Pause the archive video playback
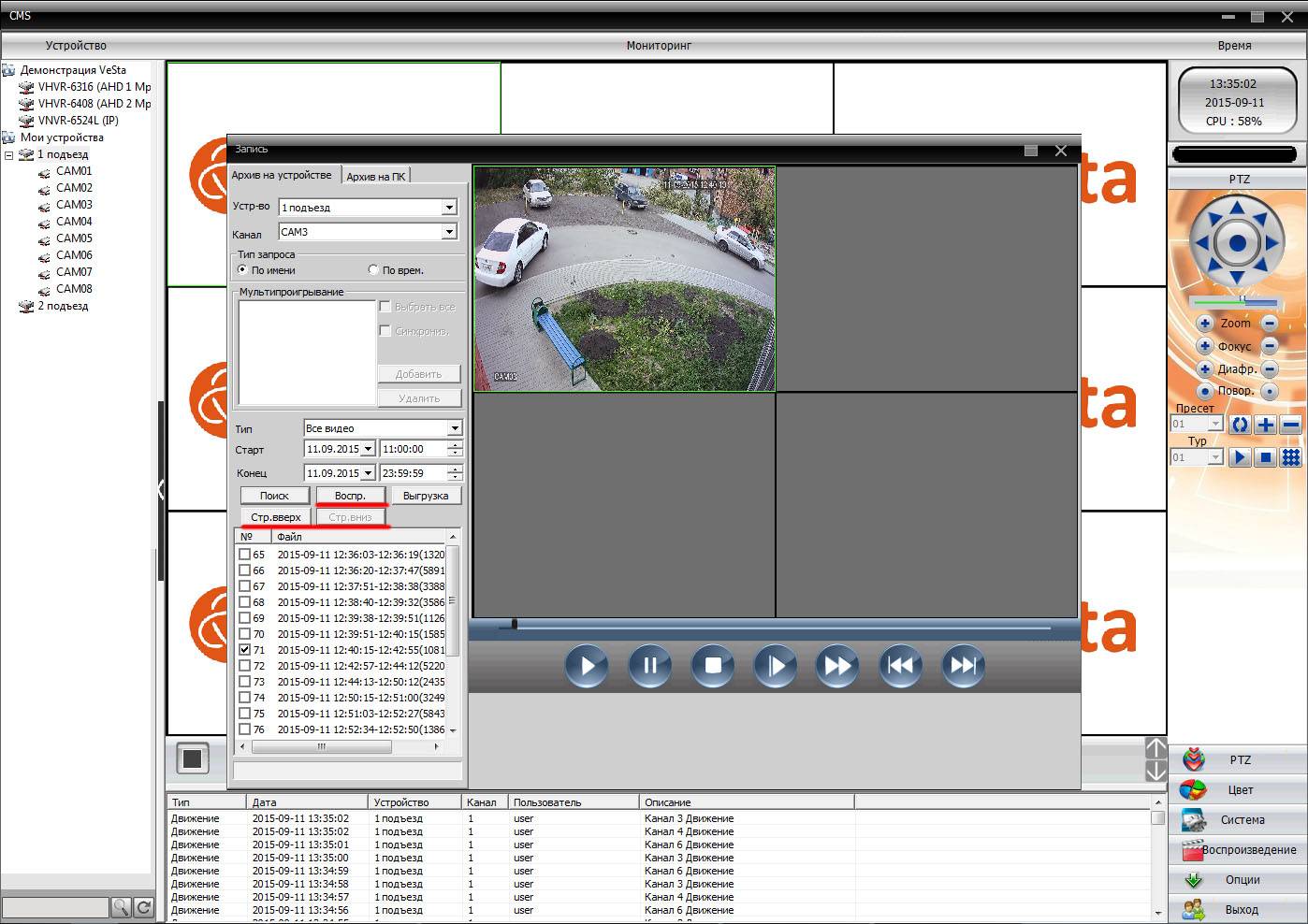 tap(649, 666)
